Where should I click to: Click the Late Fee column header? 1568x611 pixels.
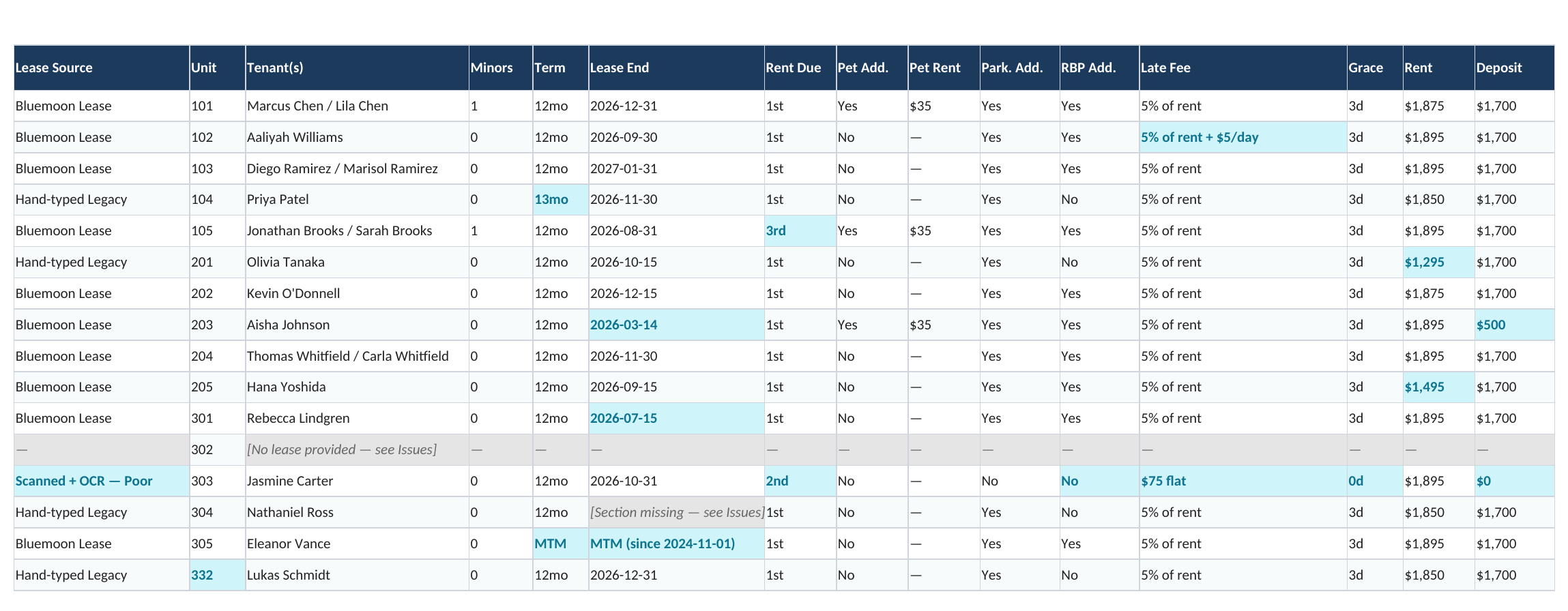click(x=1243, y=68)
